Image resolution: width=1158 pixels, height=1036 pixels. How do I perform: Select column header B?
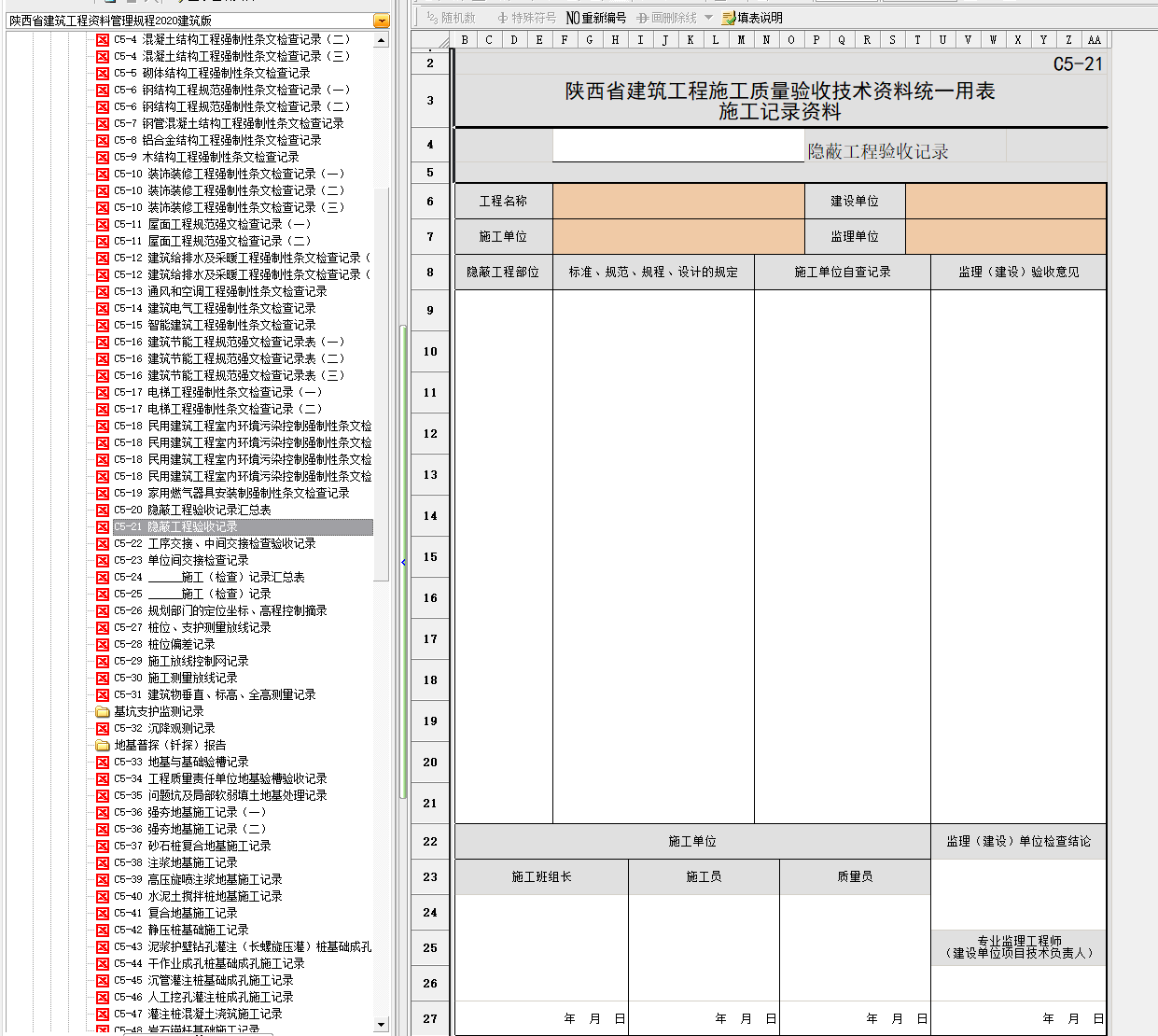click(464, 39)
